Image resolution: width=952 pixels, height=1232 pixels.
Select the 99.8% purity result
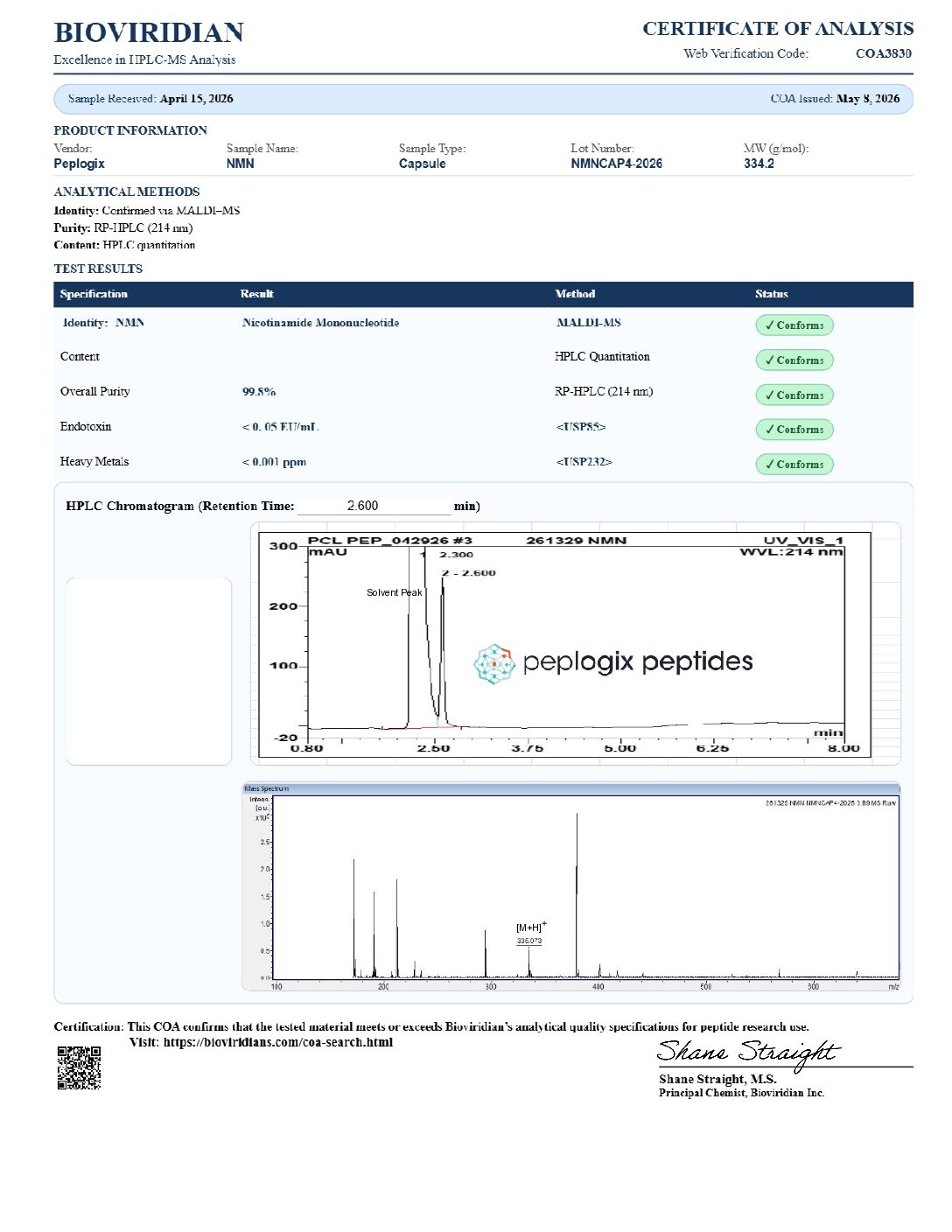(x=259, y=392)
